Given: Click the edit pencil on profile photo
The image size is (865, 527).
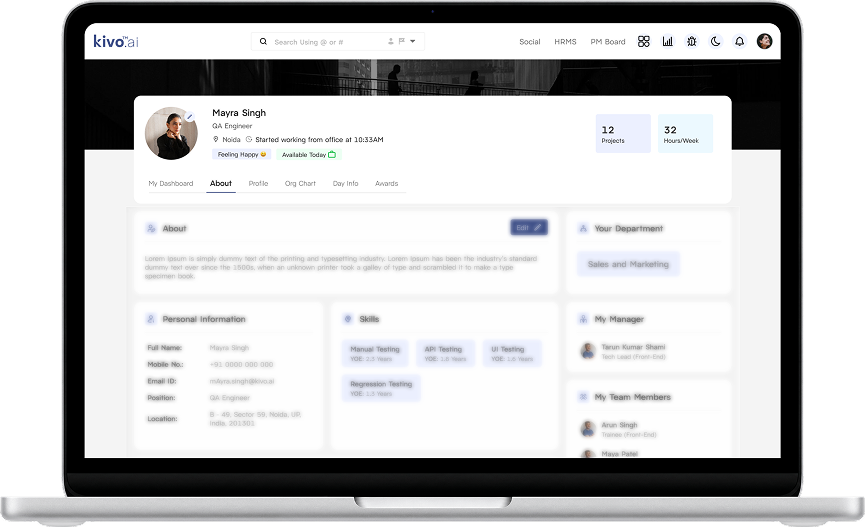Looking at the screenshot, I should 189,117.
